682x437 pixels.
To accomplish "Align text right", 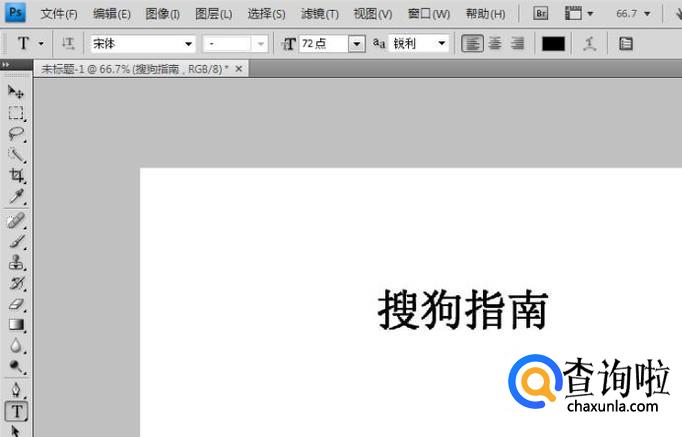I will 517,43.
